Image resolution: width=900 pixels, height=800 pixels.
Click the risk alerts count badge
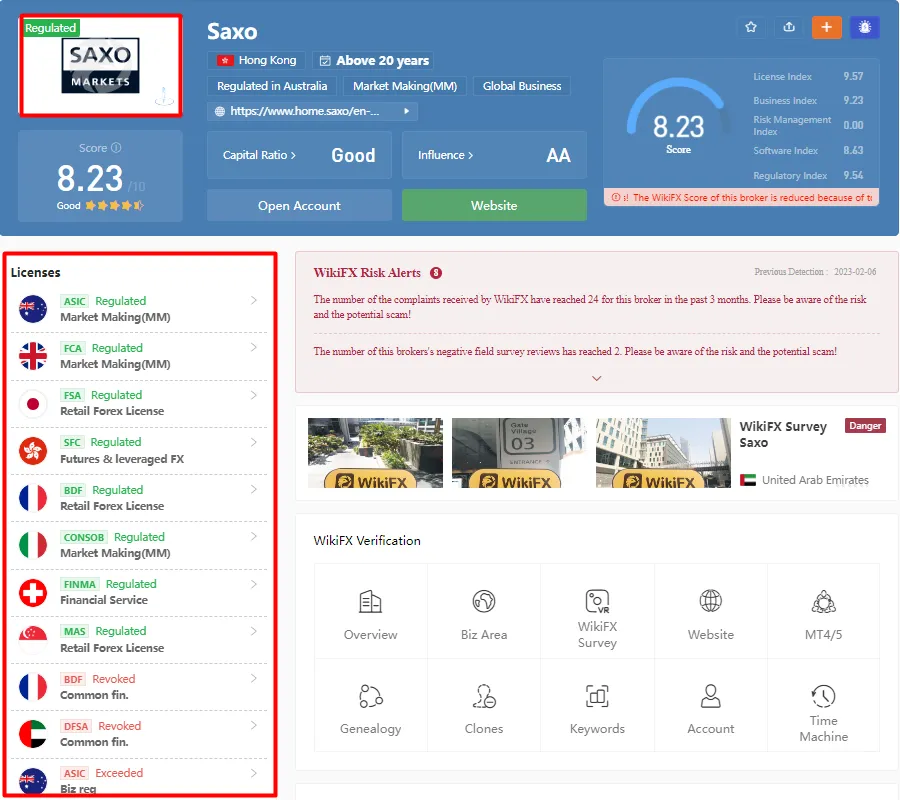pyautogui.click(x=436, y=273)
